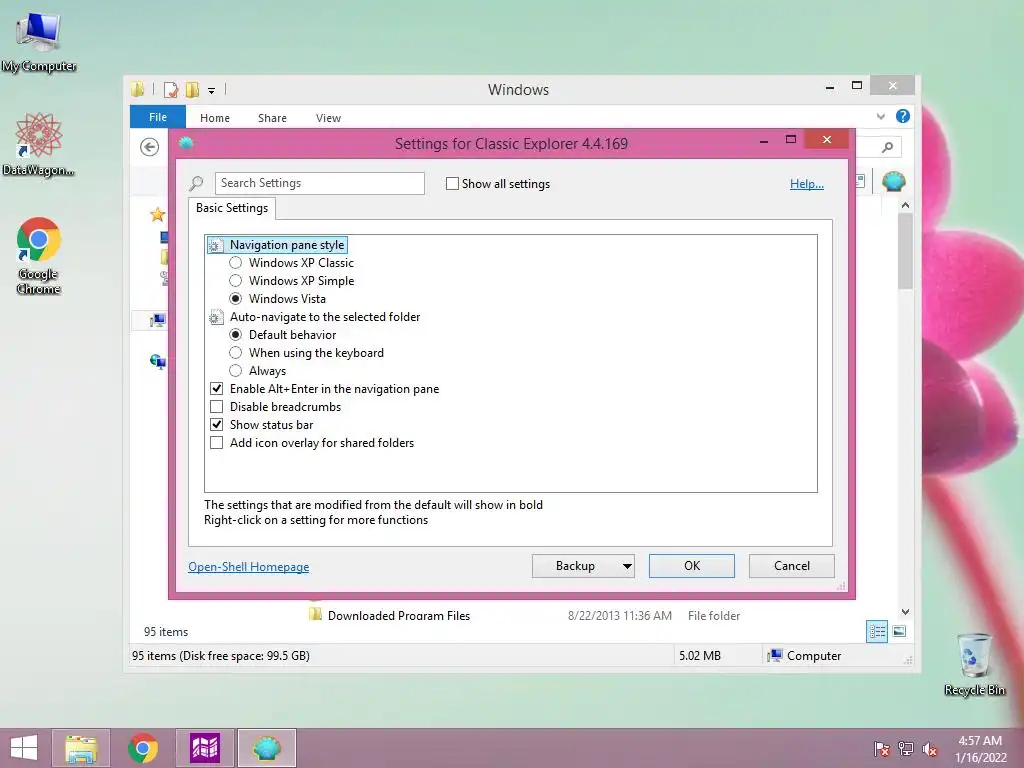The height and width of the screenshot is (768, 1024).
Task: Click the Network icon in Explorer navigation pane
Action: click(x=157, y=361)
